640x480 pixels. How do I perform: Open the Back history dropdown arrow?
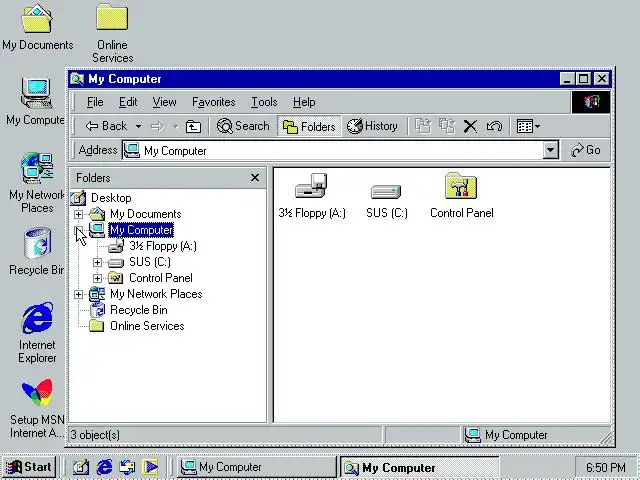click(138, 127)
